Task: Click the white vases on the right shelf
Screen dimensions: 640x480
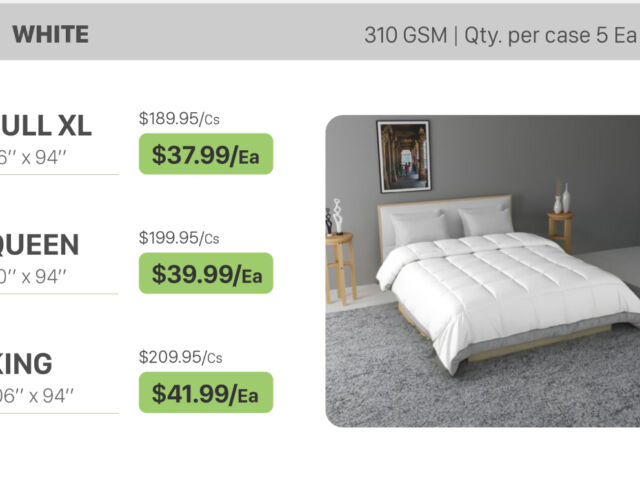Action: click(562, 199)
